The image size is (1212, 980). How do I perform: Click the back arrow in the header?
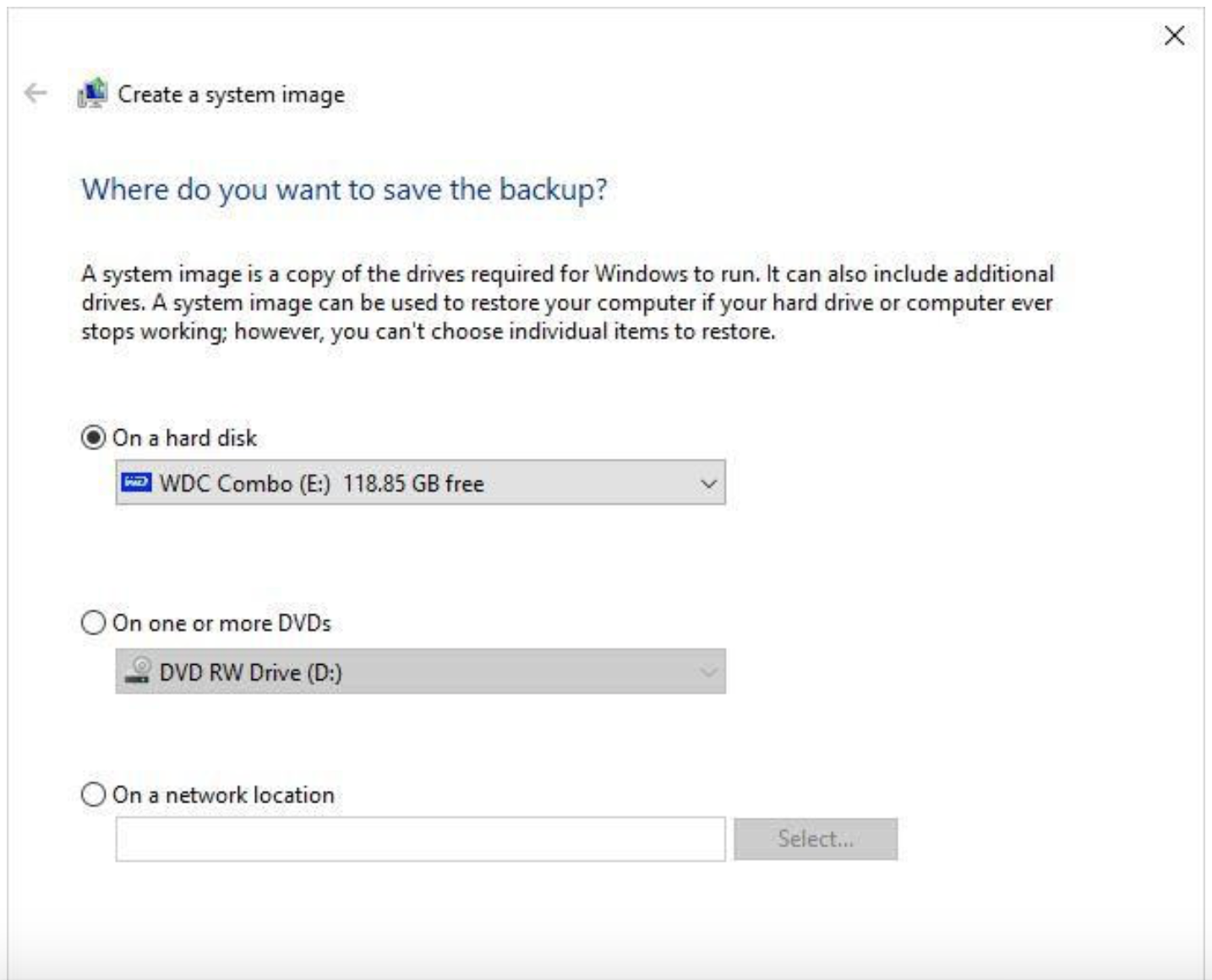pos(35,93)
